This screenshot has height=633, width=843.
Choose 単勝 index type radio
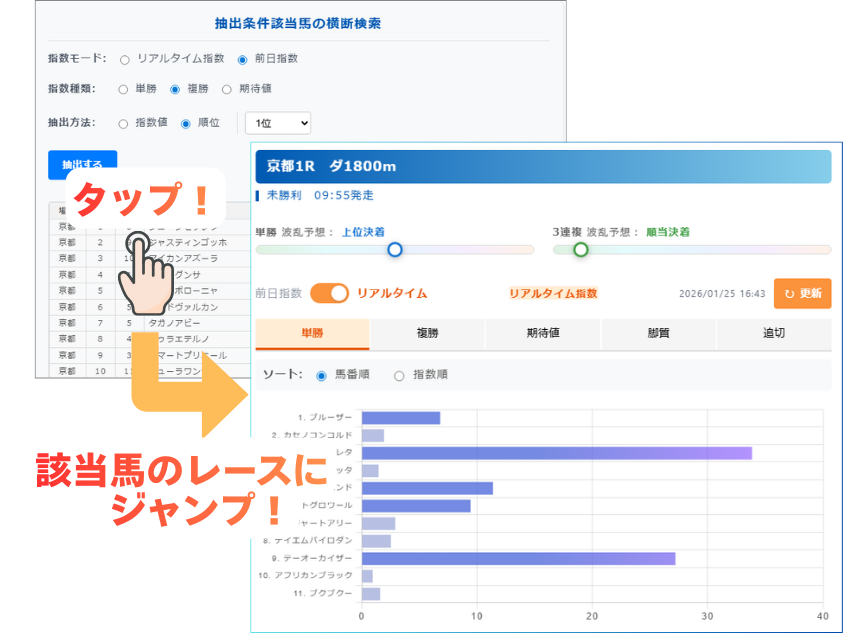pos(124,89)
